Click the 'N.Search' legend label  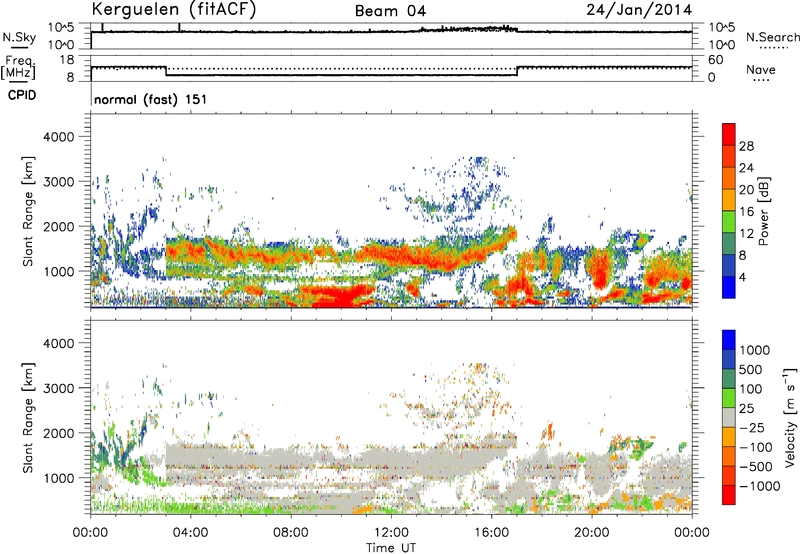click(772, 37)
